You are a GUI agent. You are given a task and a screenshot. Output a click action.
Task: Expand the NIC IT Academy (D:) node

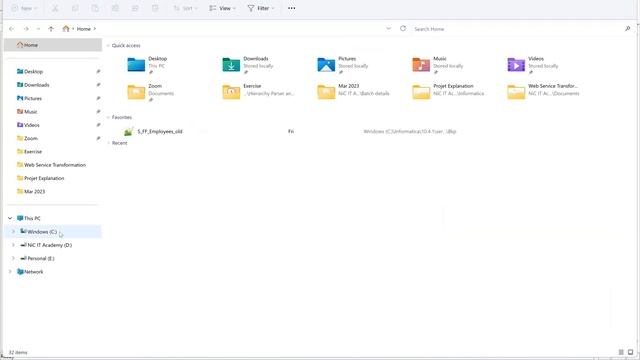click(13, 245)
